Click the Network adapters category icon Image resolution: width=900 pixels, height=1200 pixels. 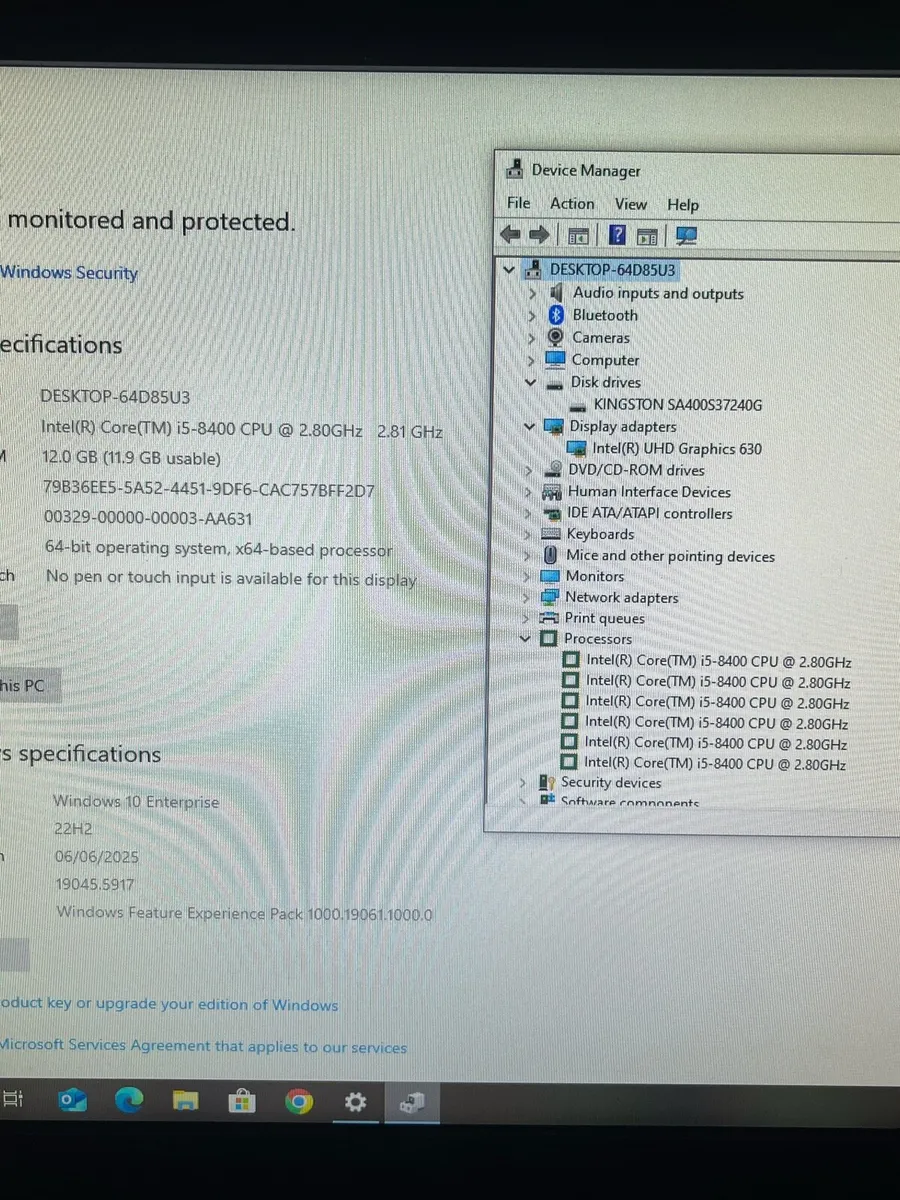549,597
